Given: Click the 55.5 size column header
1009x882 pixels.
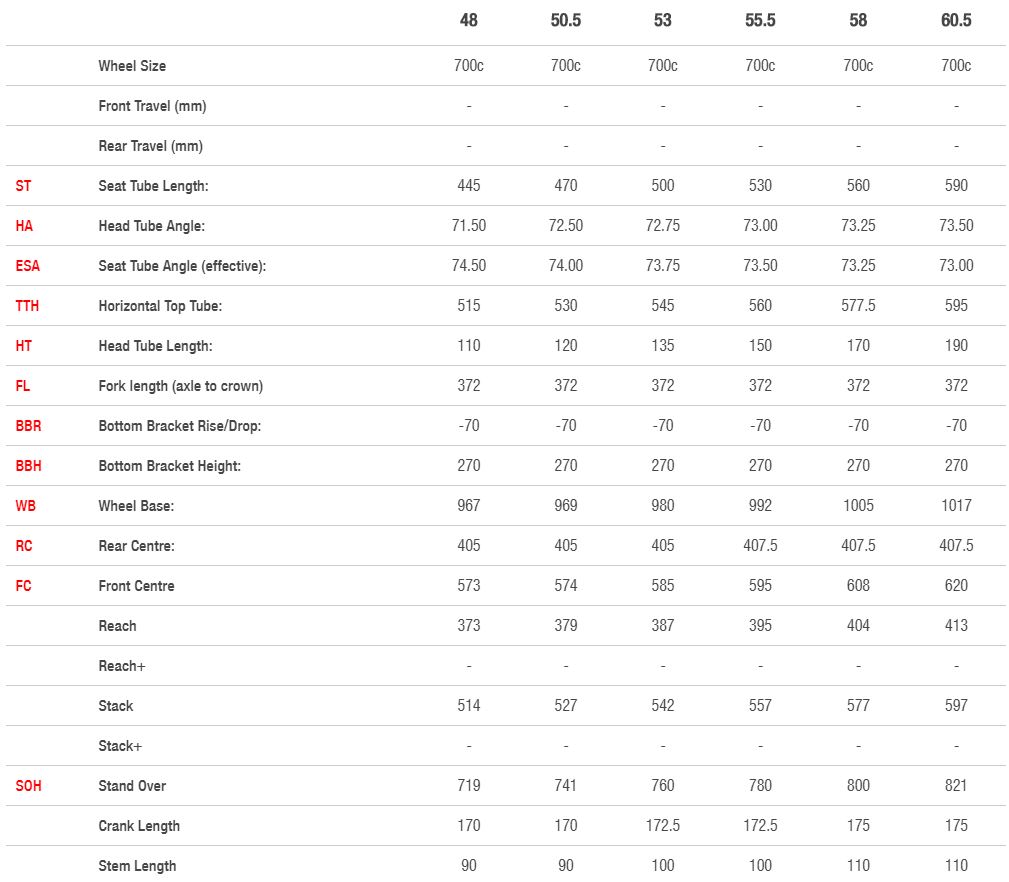Looking at the screenshot, I should tap(760, 21).
